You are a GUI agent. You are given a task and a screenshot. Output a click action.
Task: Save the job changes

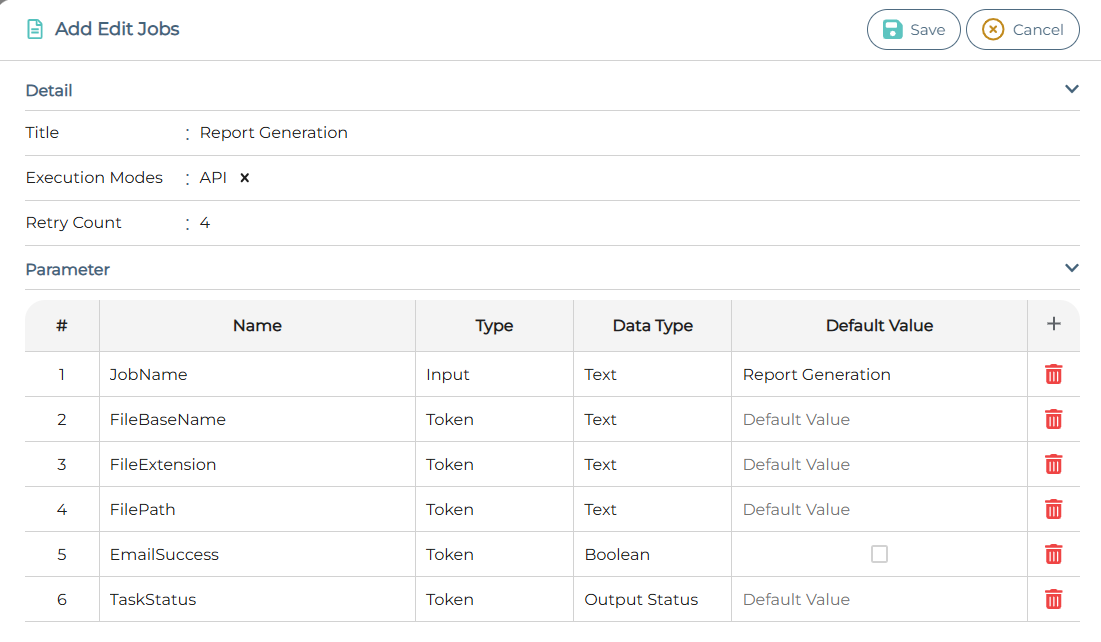pos(913,30)
